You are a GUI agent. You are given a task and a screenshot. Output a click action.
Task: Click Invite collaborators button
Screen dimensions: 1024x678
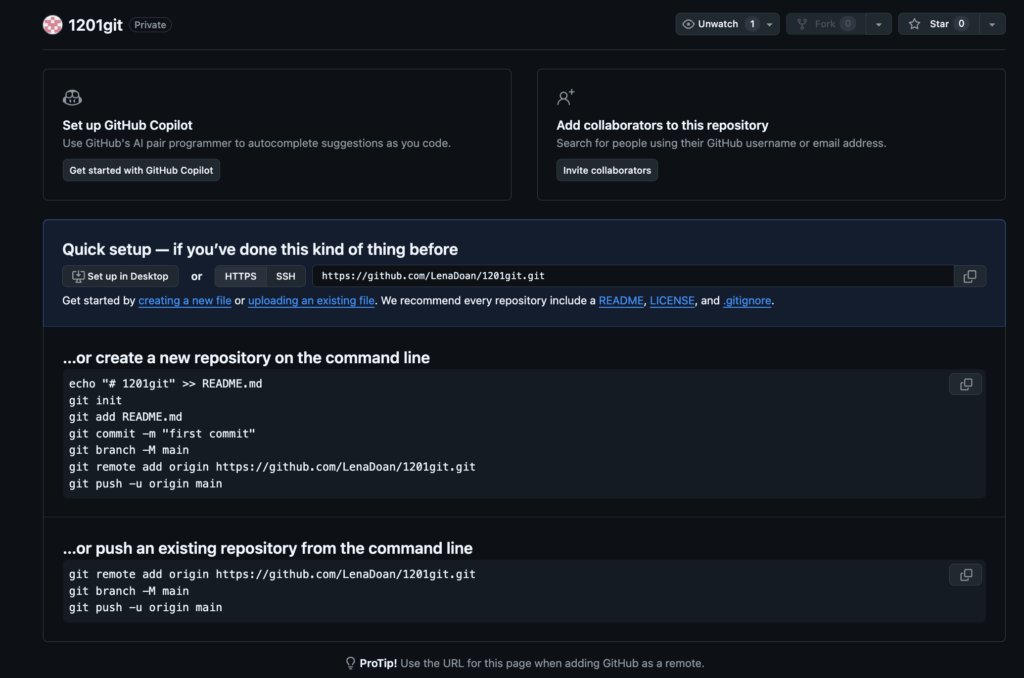[x=607, y=170]
